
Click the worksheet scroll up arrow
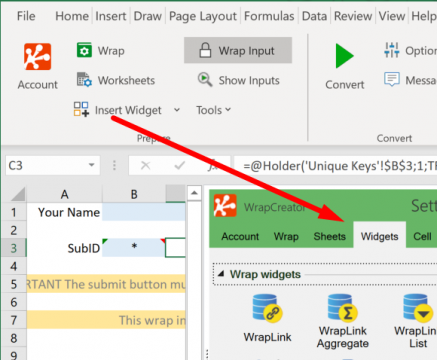point(194,193)
